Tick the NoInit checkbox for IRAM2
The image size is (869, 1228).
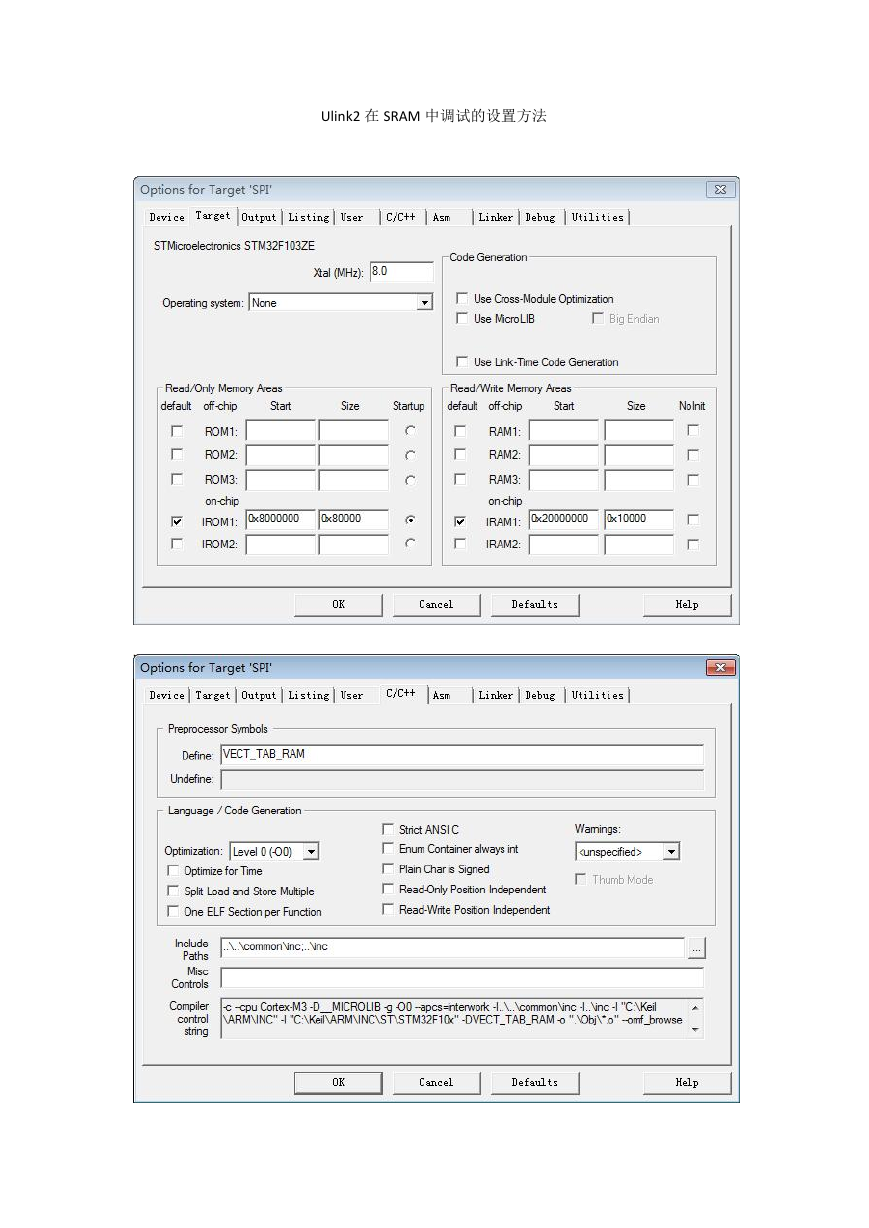693,544
